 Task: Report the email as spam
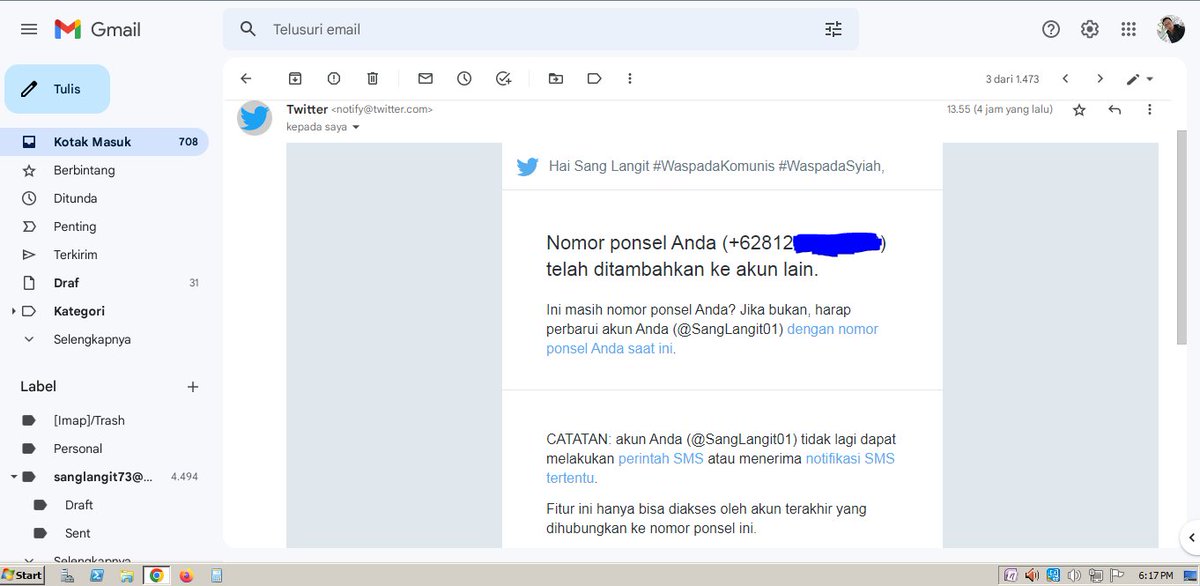click(x=333, y=78)
